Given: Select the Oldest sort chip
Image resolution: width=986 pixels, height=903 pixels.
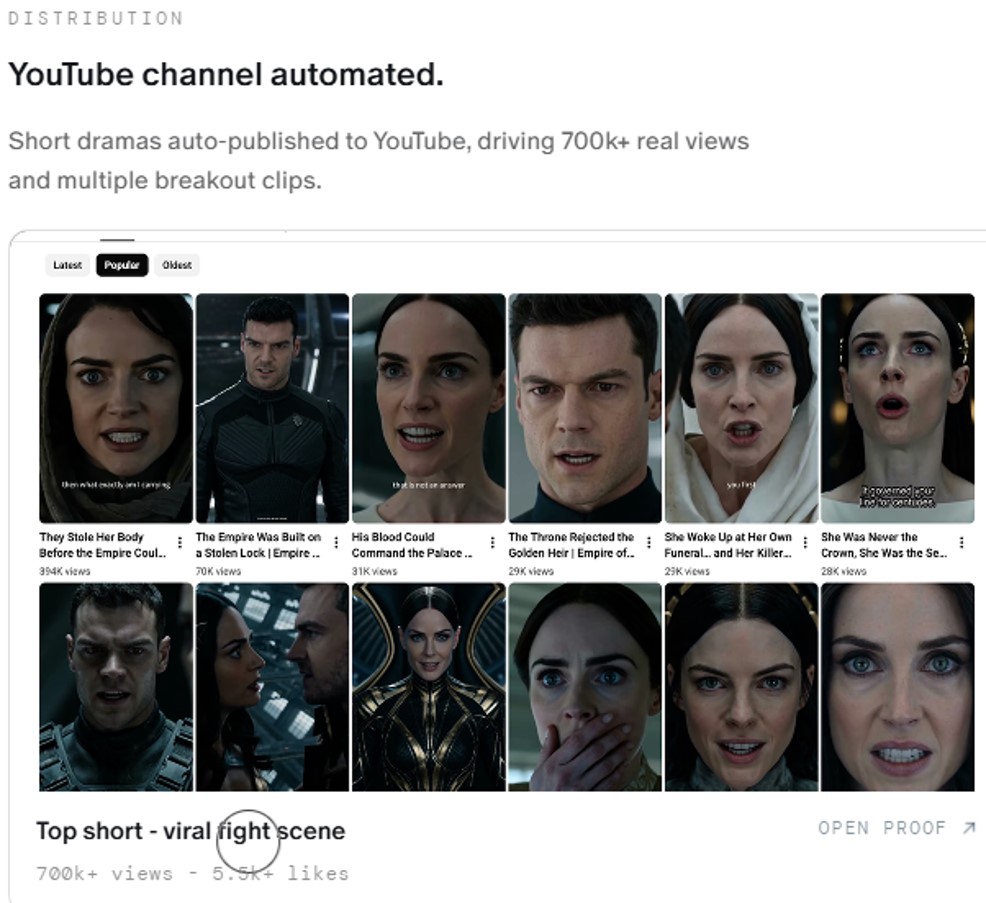Looking at the screenshot, I should click(x=177, y=265).
